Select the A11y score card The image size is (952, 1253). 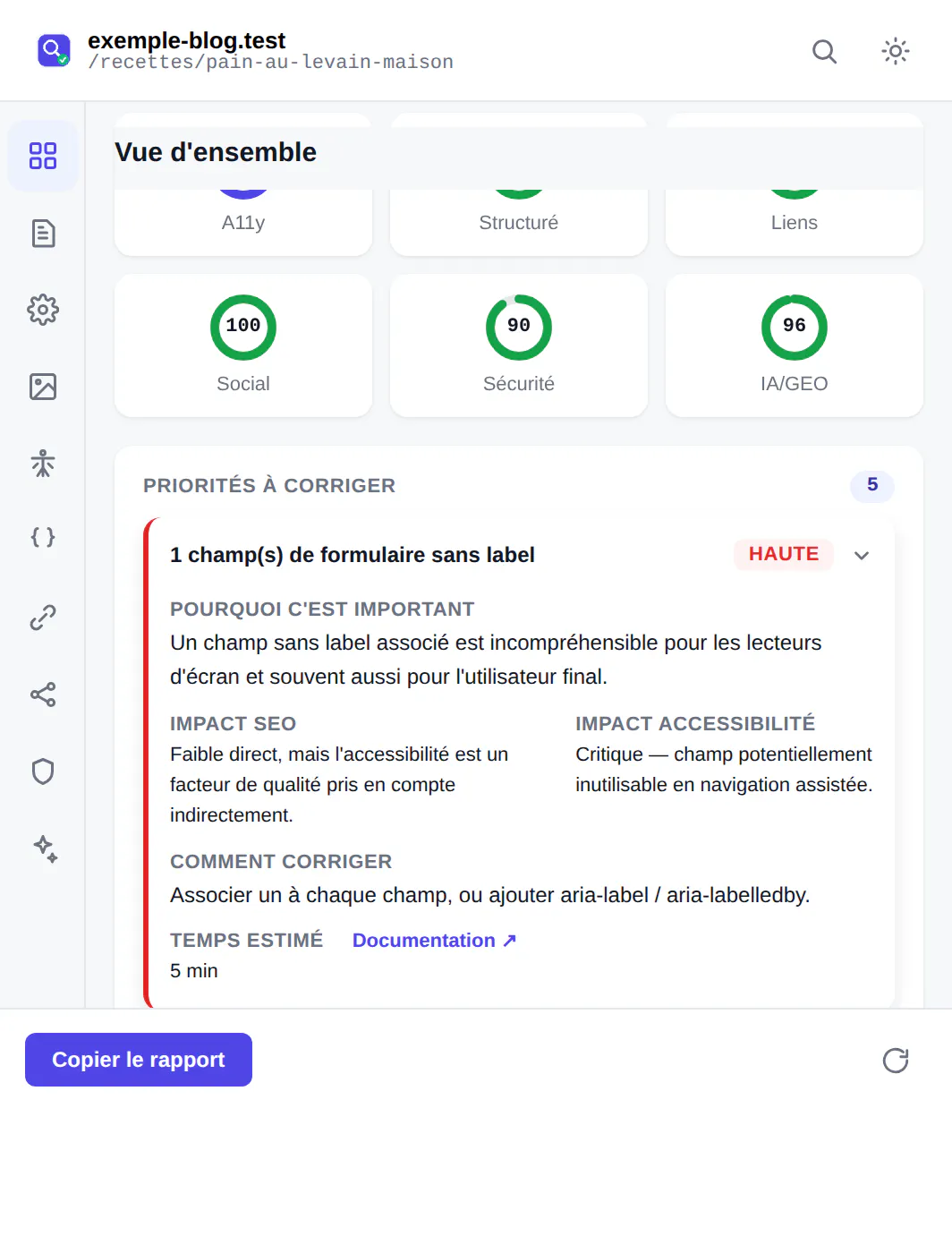pyautogui.click(x=243, y=222)
